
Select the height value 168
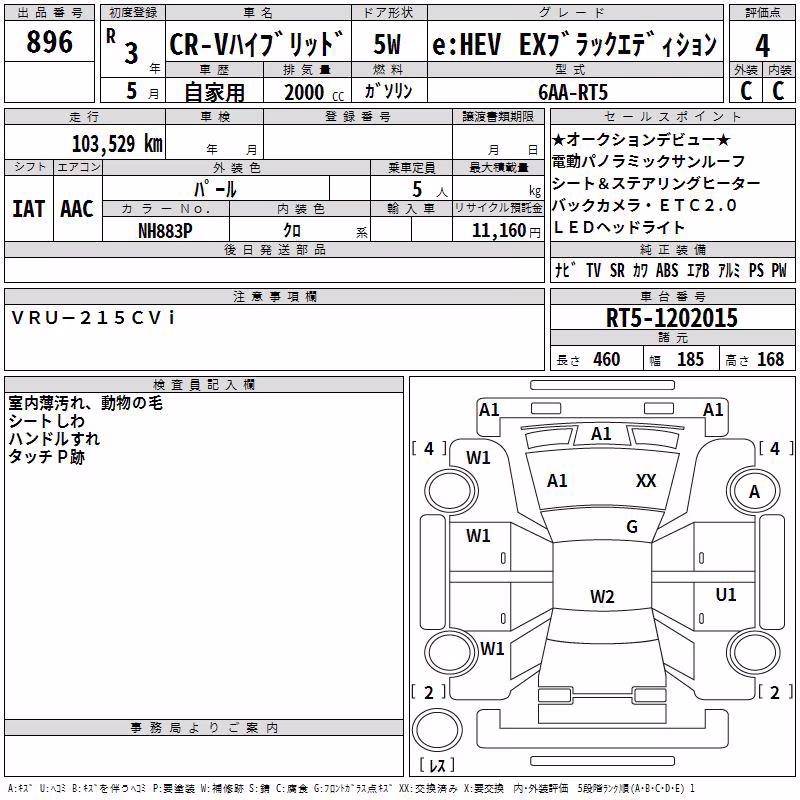tap(770, 359)
